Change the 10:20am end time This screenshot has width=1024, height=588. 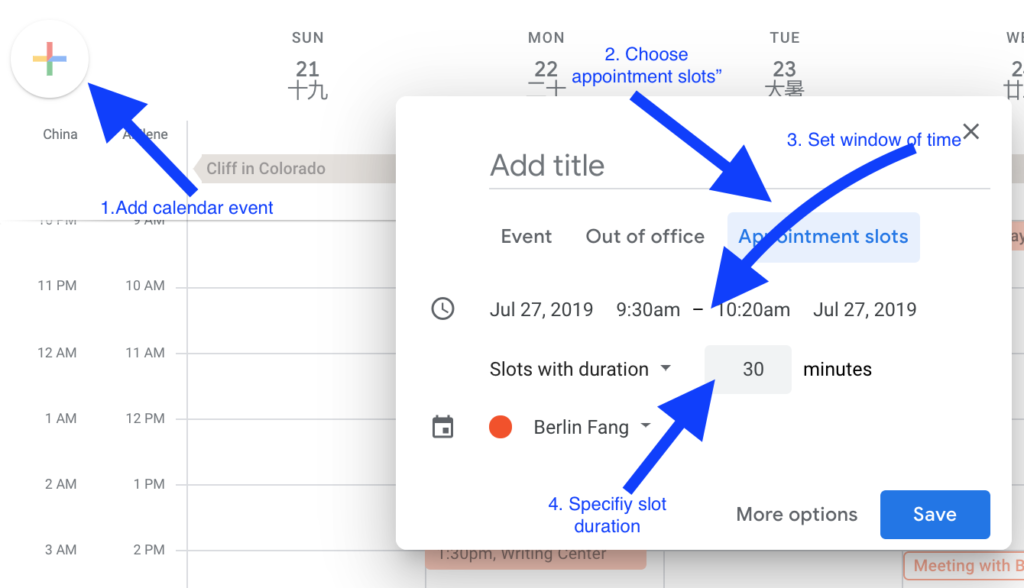coord(753,309)
